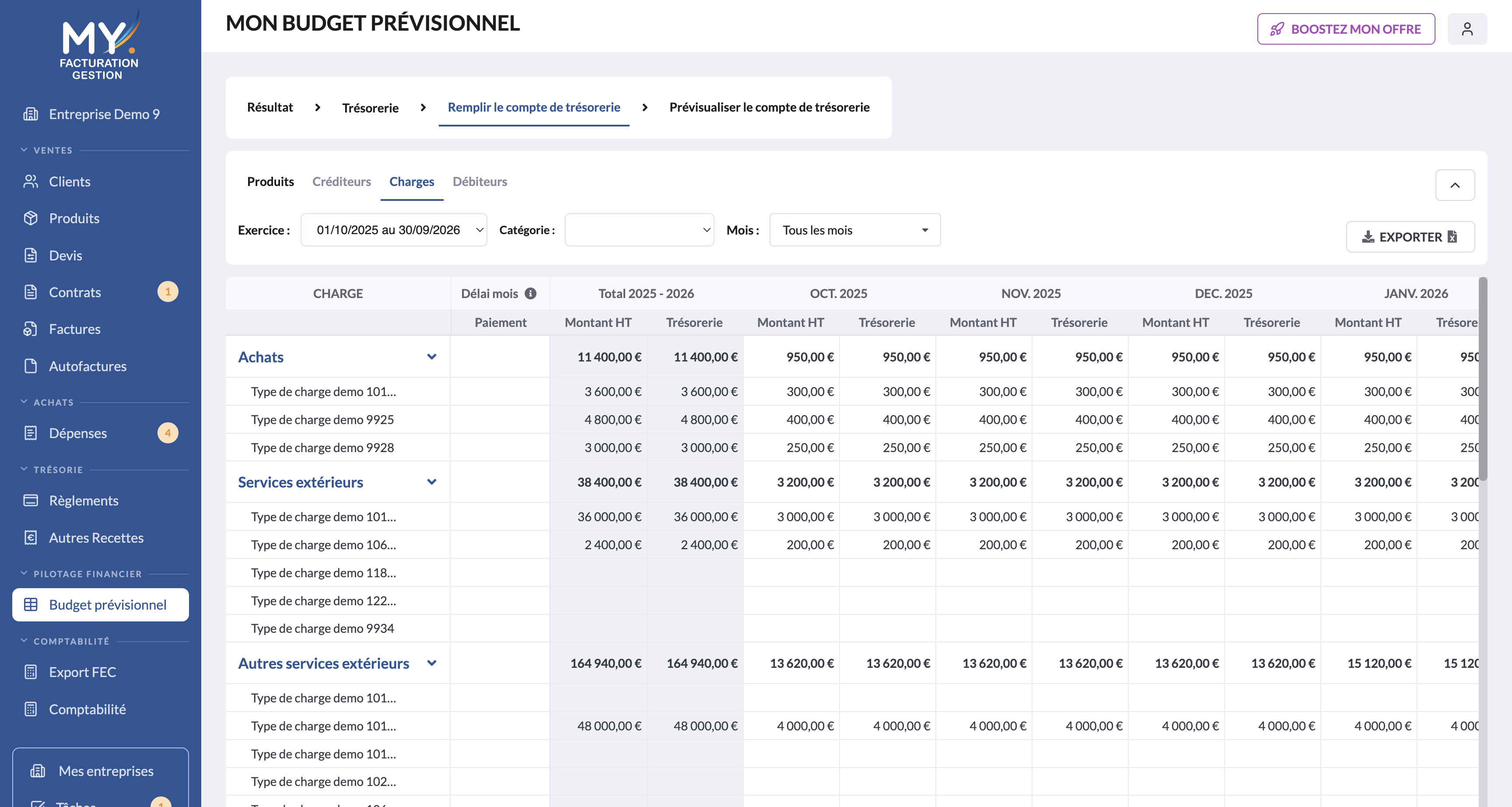Click the Total 2025 - 2026 column header
The height and width of the screenshot is (807, 1512).
(646, 293)
